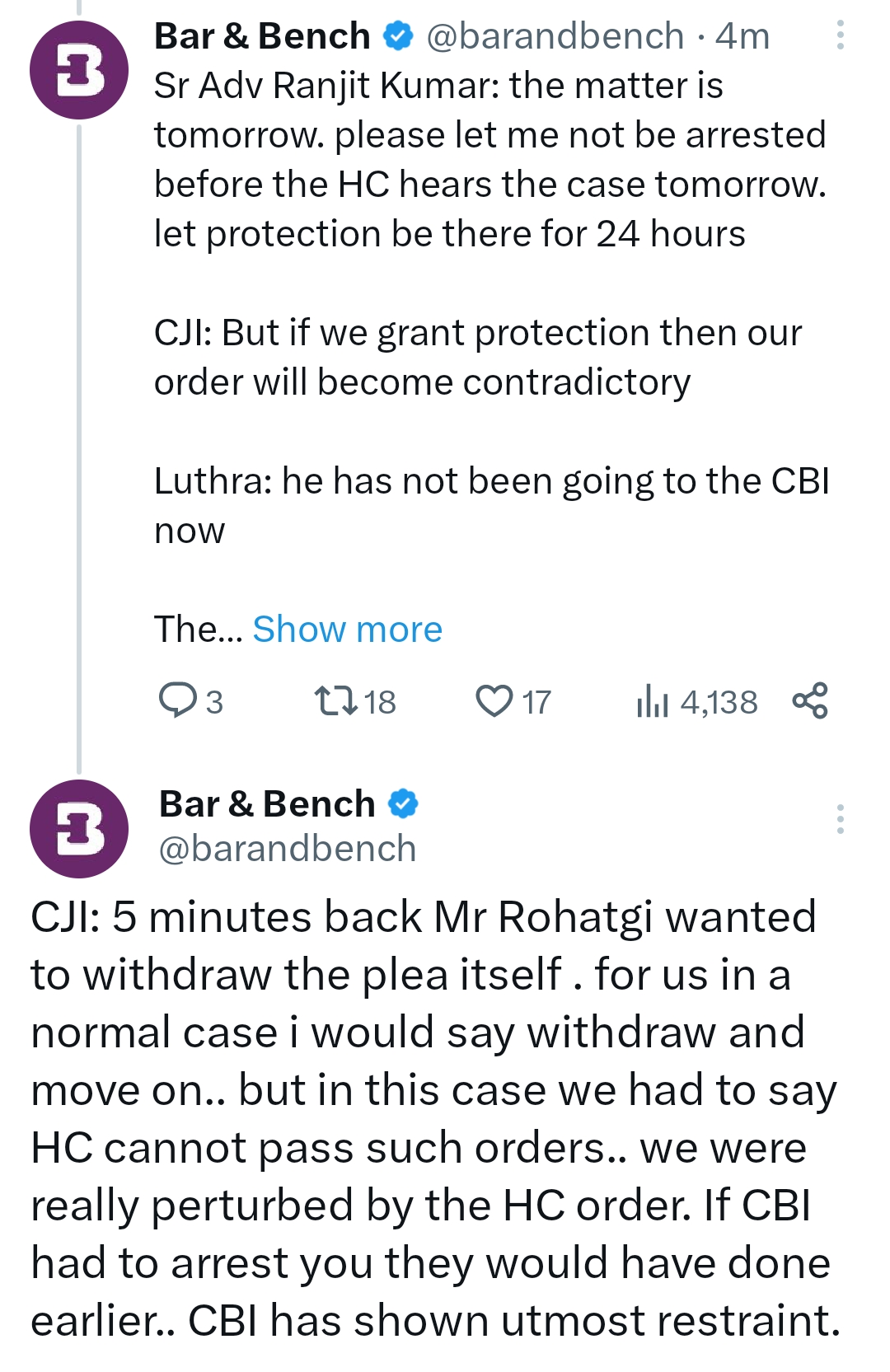Tap the 4m timestamp on the first tweet

pyautogui.click(x=742, y=36)
